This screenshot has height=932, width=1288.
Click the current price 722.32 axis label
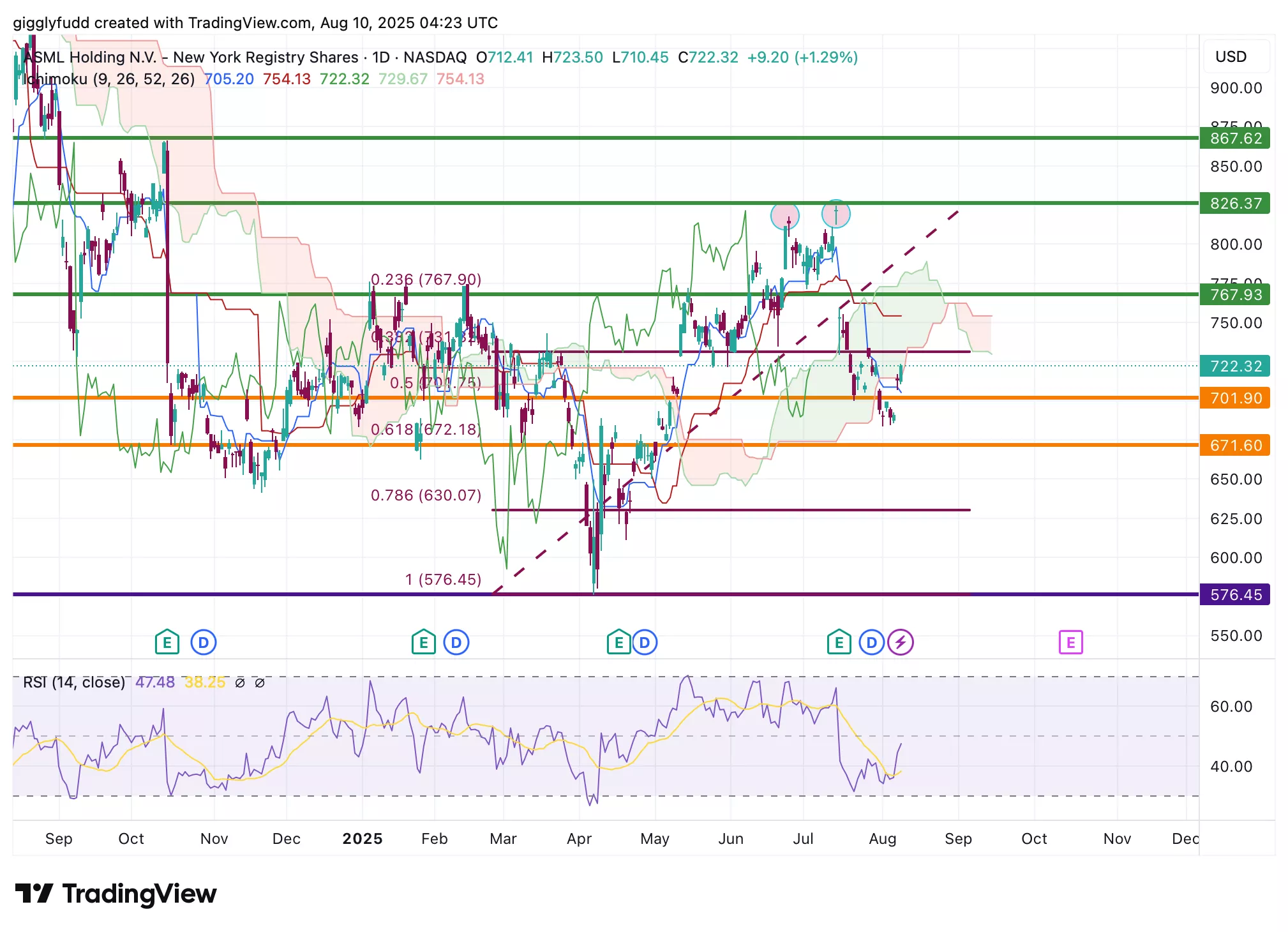click(x=1235, y=366)
